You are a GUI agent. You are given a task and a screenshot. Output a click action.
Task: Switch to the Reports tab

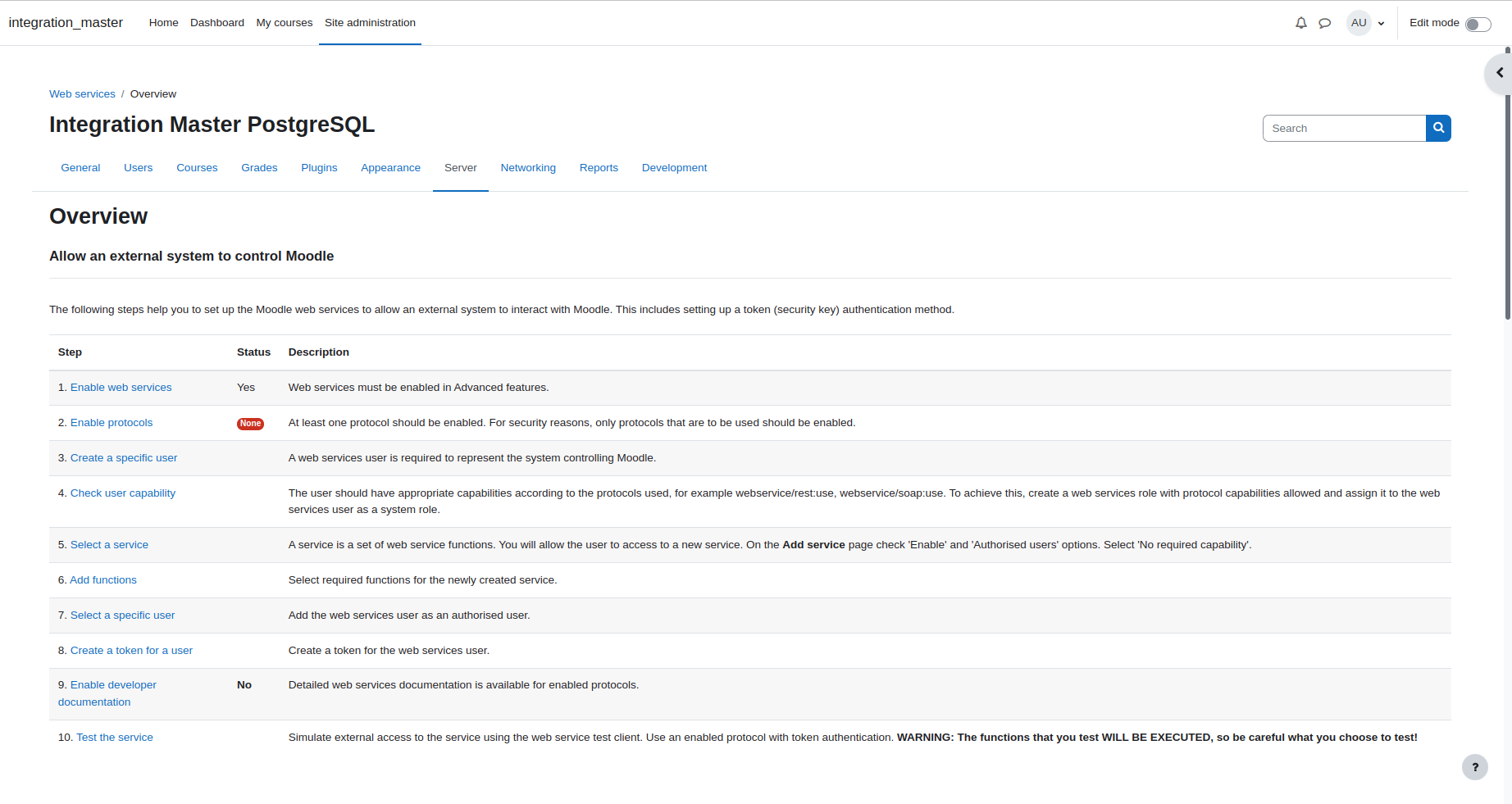coord(599,168)
